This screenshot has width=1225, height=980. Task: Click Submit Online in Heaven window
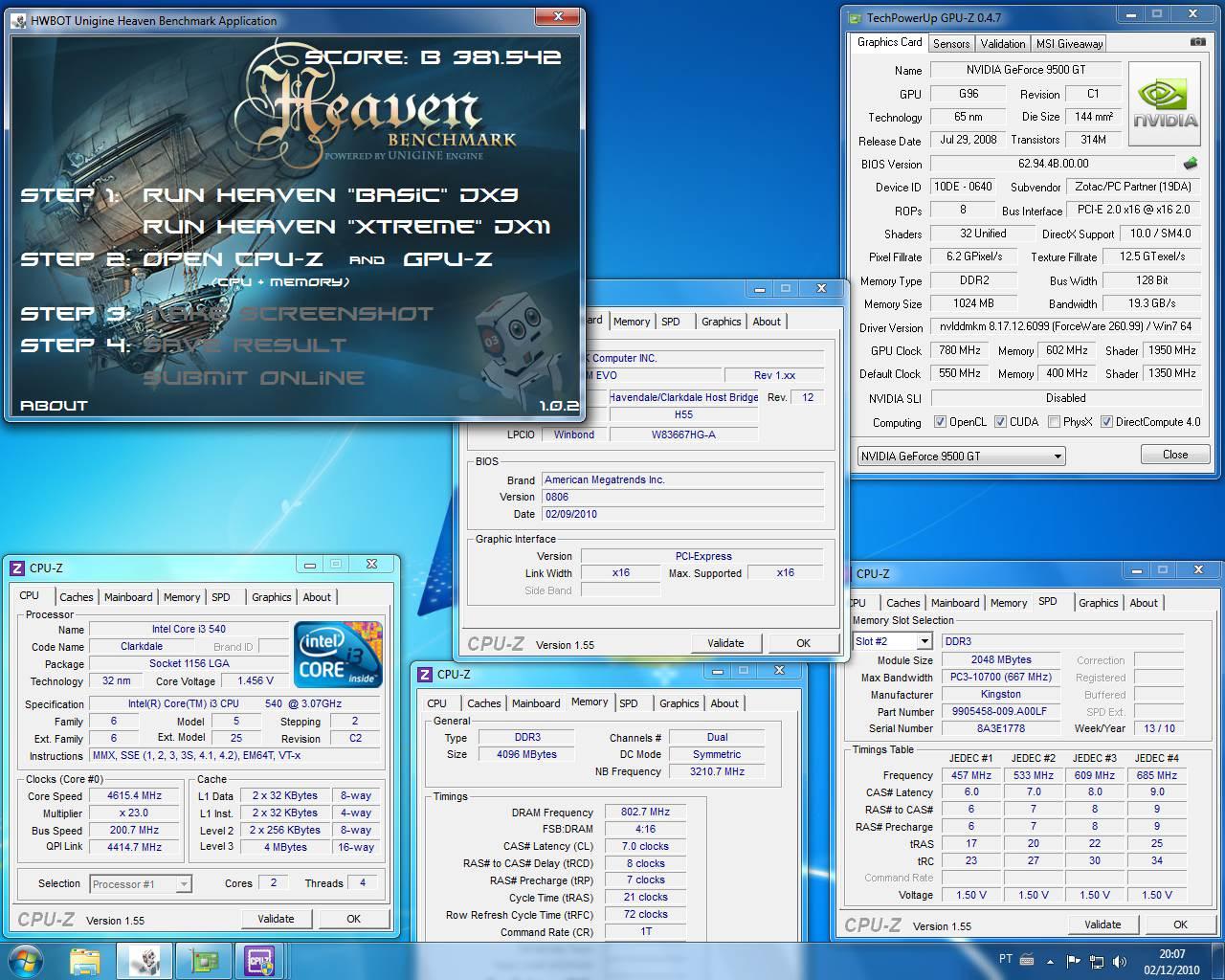click(x=254, y=378)
